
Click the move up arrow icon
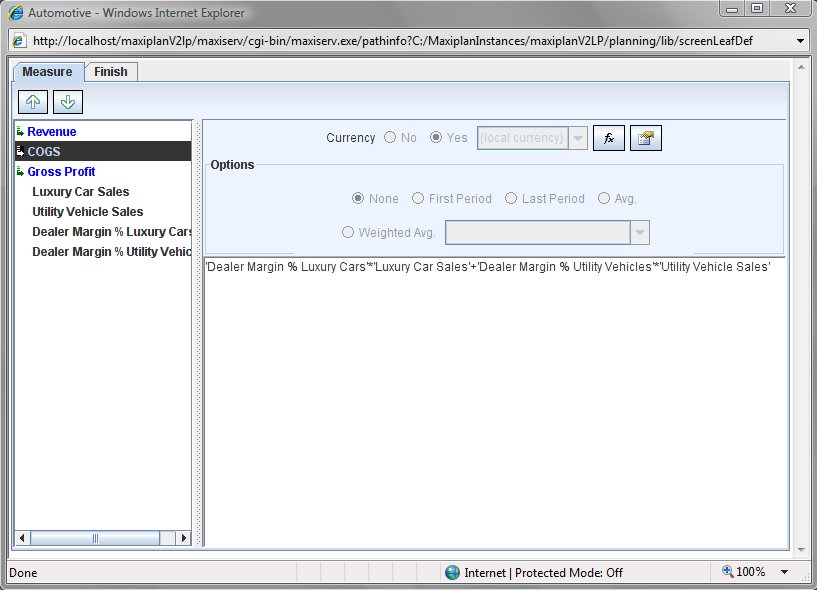pyautogui.click(x=31, y=102)
